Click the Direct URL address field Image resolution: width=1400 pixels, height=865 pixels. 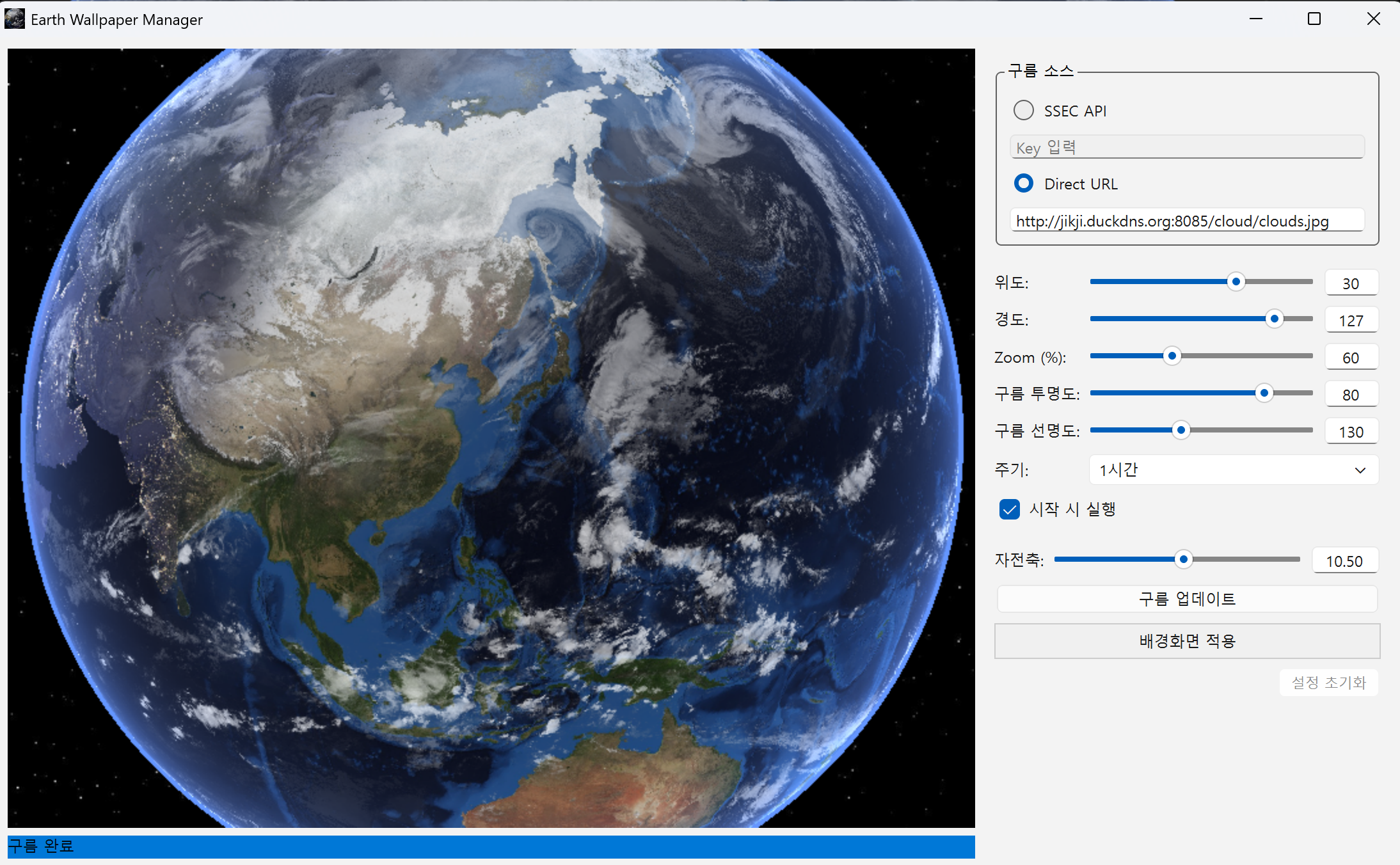coord(1187,221)
